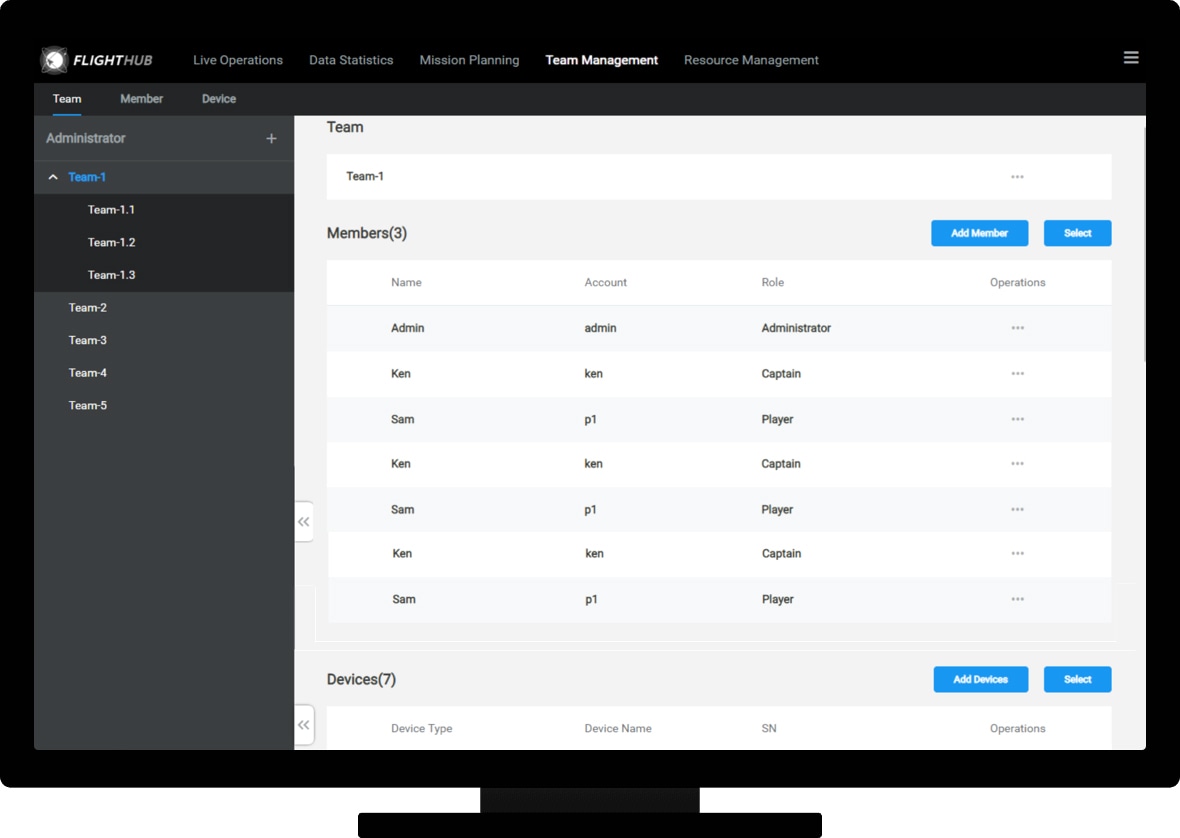The height and width of the screenshot is (838, 1180).
Task: Open operations ellipsis for first Sam row
Action: click(x=1017, y=420)
